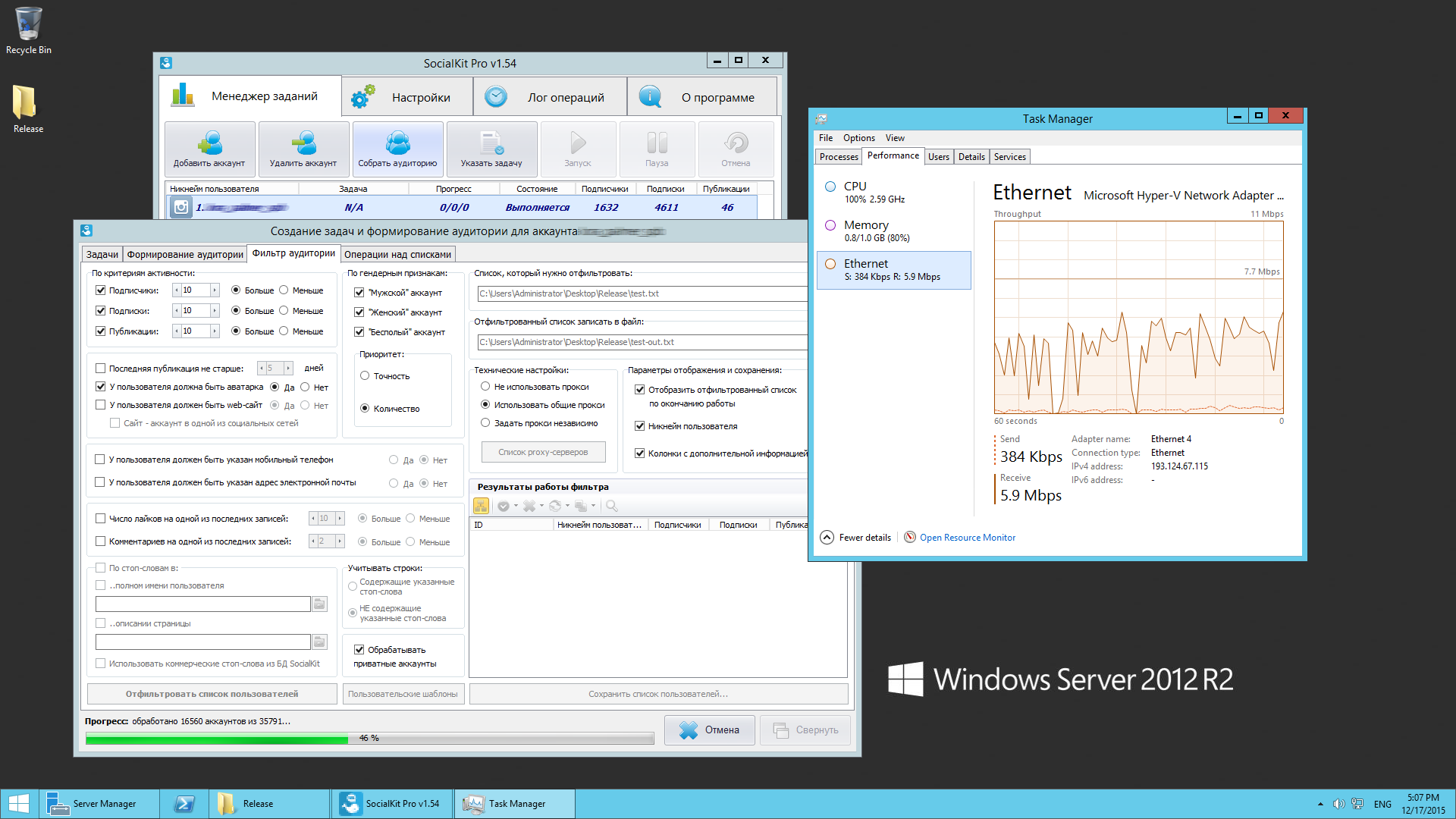Click the input list file path field 'test.txt'
The image size is (1456, 819).
(642, 293)
